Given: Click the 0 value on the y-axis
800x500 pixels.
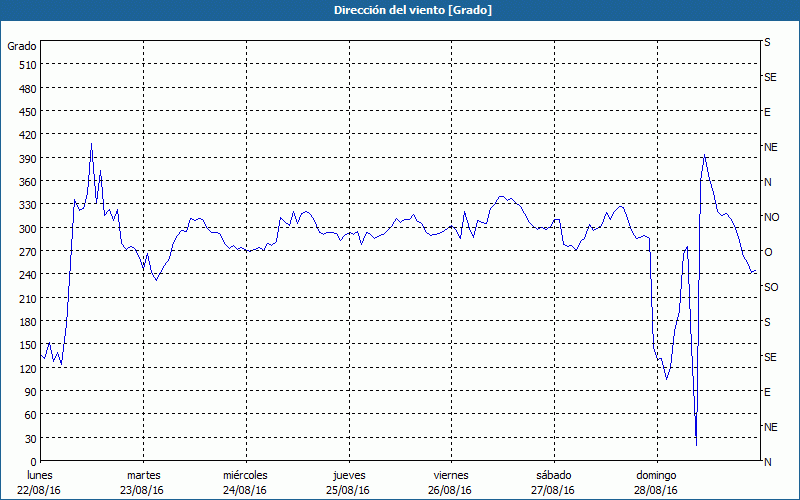Looking at the screenshot, I should 33,462.
